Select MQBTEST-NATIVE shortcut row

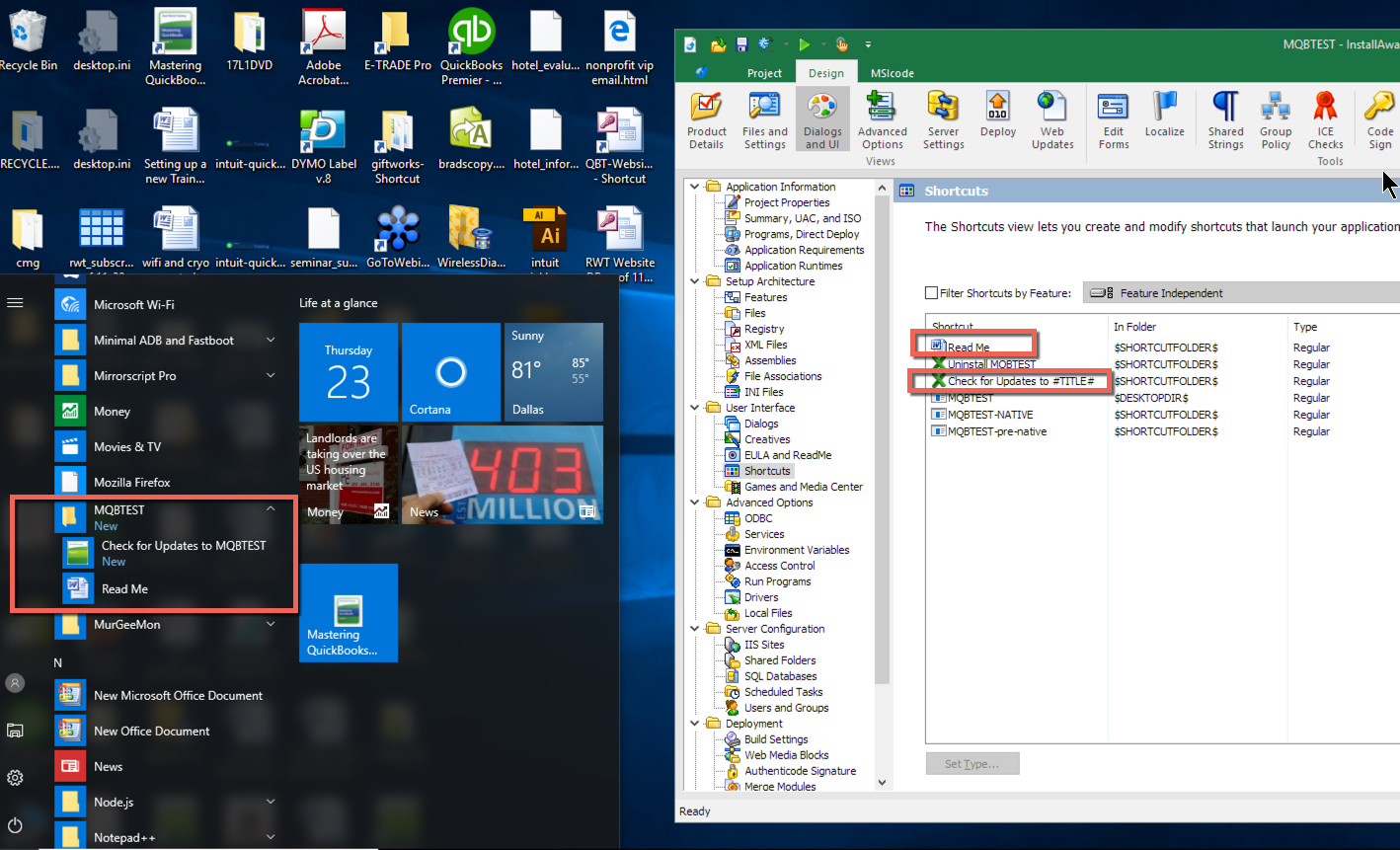(x=990, y=415)
